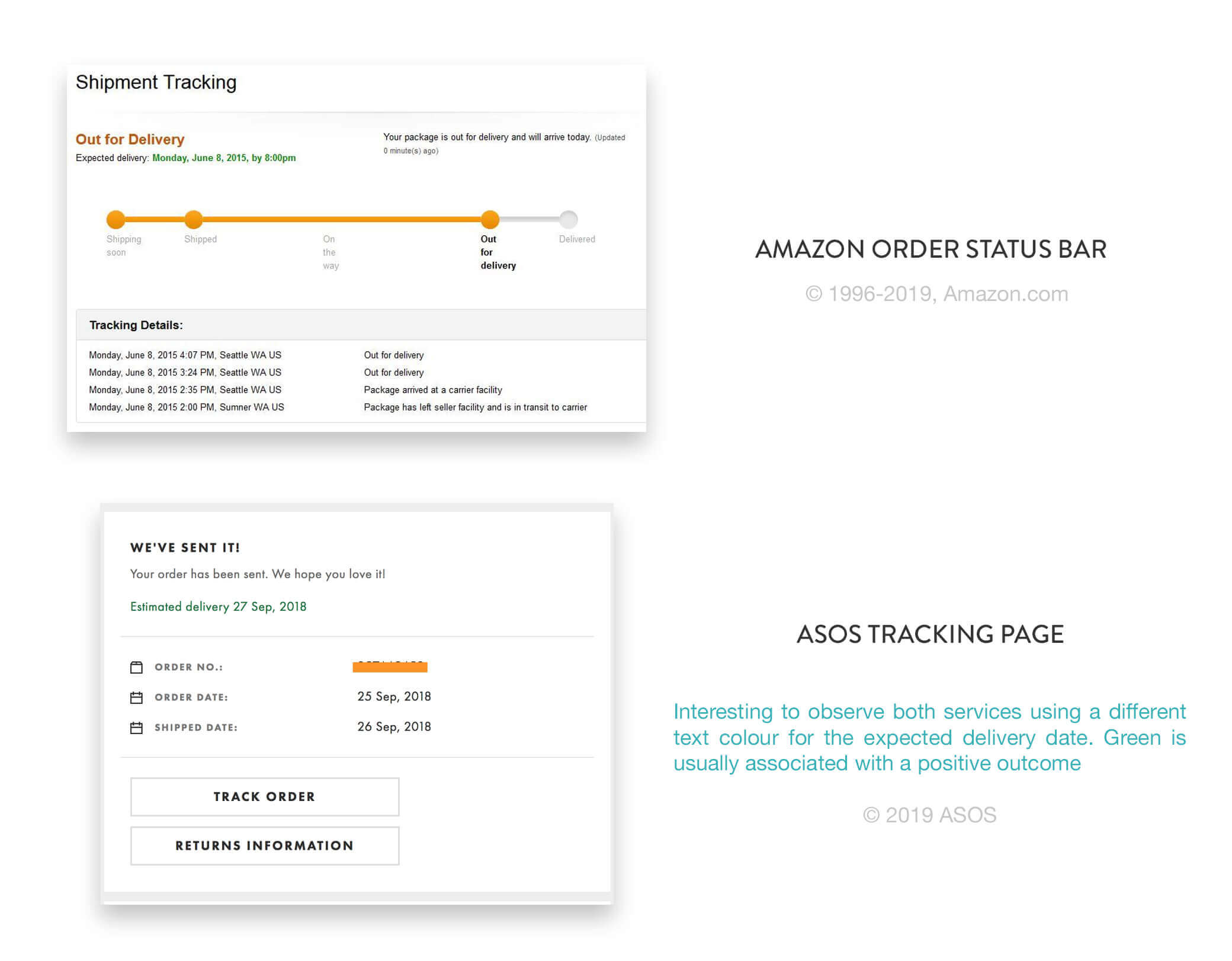Click 'Your order has been sent' message
This screenshot has height=961, width=1232.
click(258, 574)
